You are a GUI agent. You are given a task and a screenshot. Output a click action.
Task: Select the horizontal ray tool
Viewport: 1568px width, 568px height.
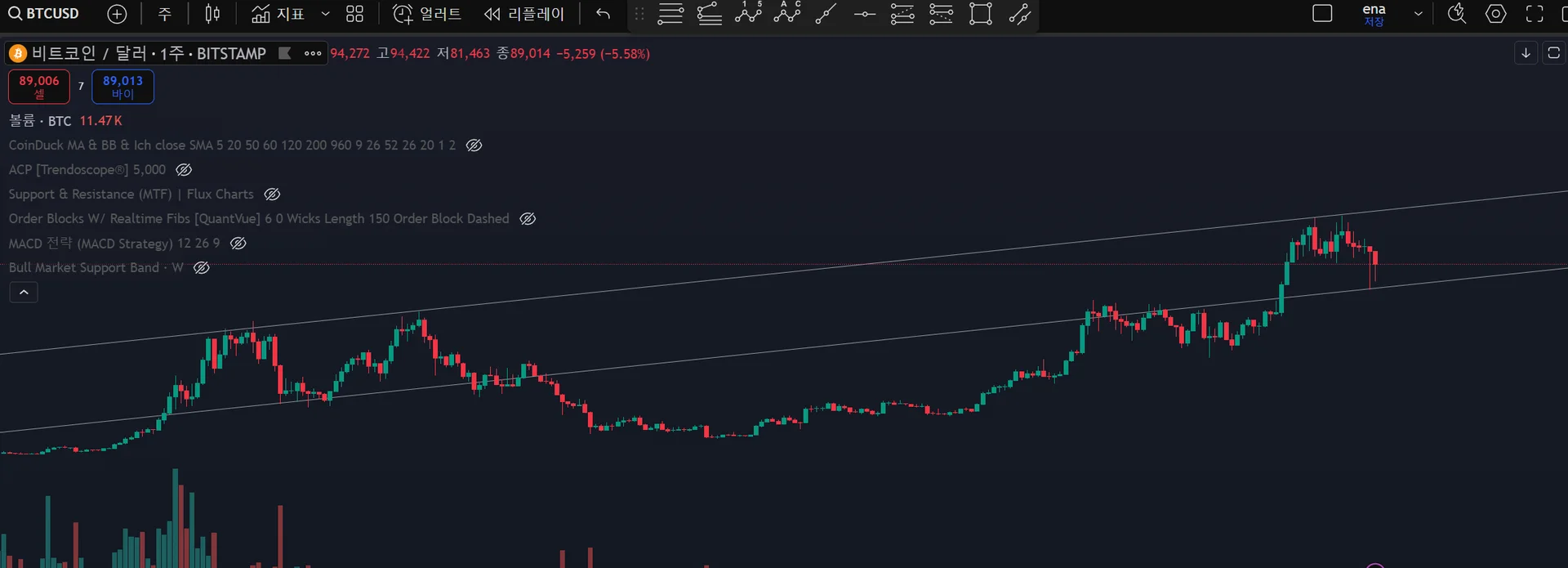click(864, 14)
